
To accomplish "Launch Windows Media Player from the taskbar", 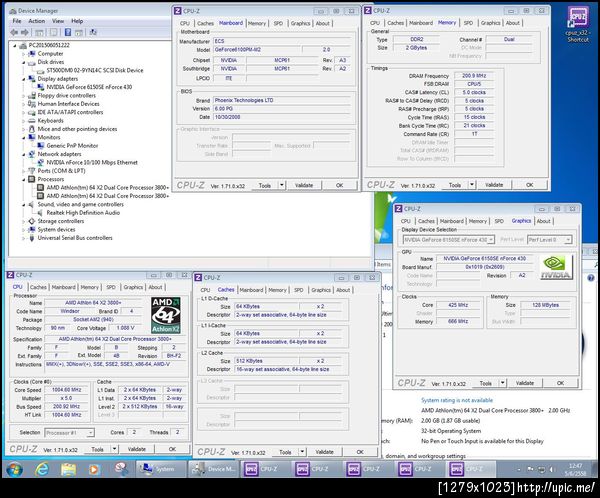I will pos(94,469).
